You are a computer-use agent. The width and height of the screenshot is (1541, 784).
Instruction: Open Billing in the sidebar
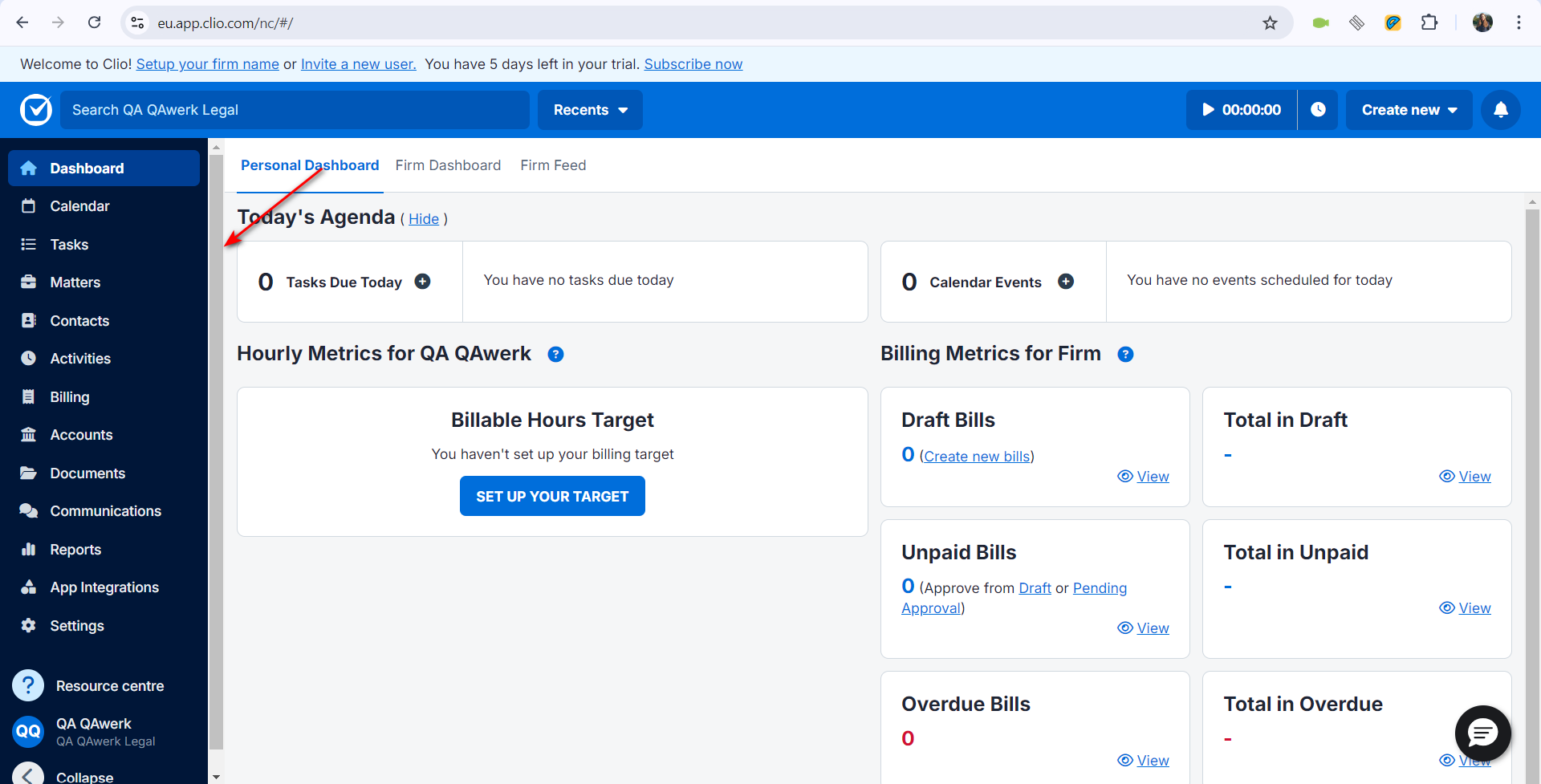pos(104,397)
